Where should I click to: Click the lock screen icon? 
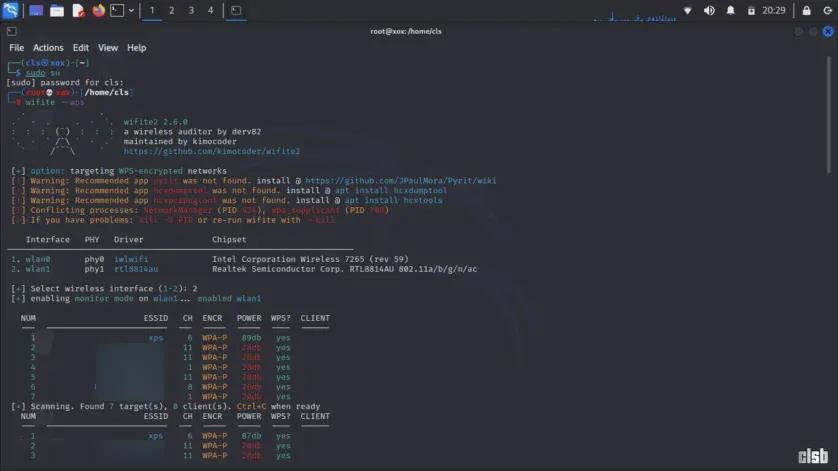coord(806,10)
